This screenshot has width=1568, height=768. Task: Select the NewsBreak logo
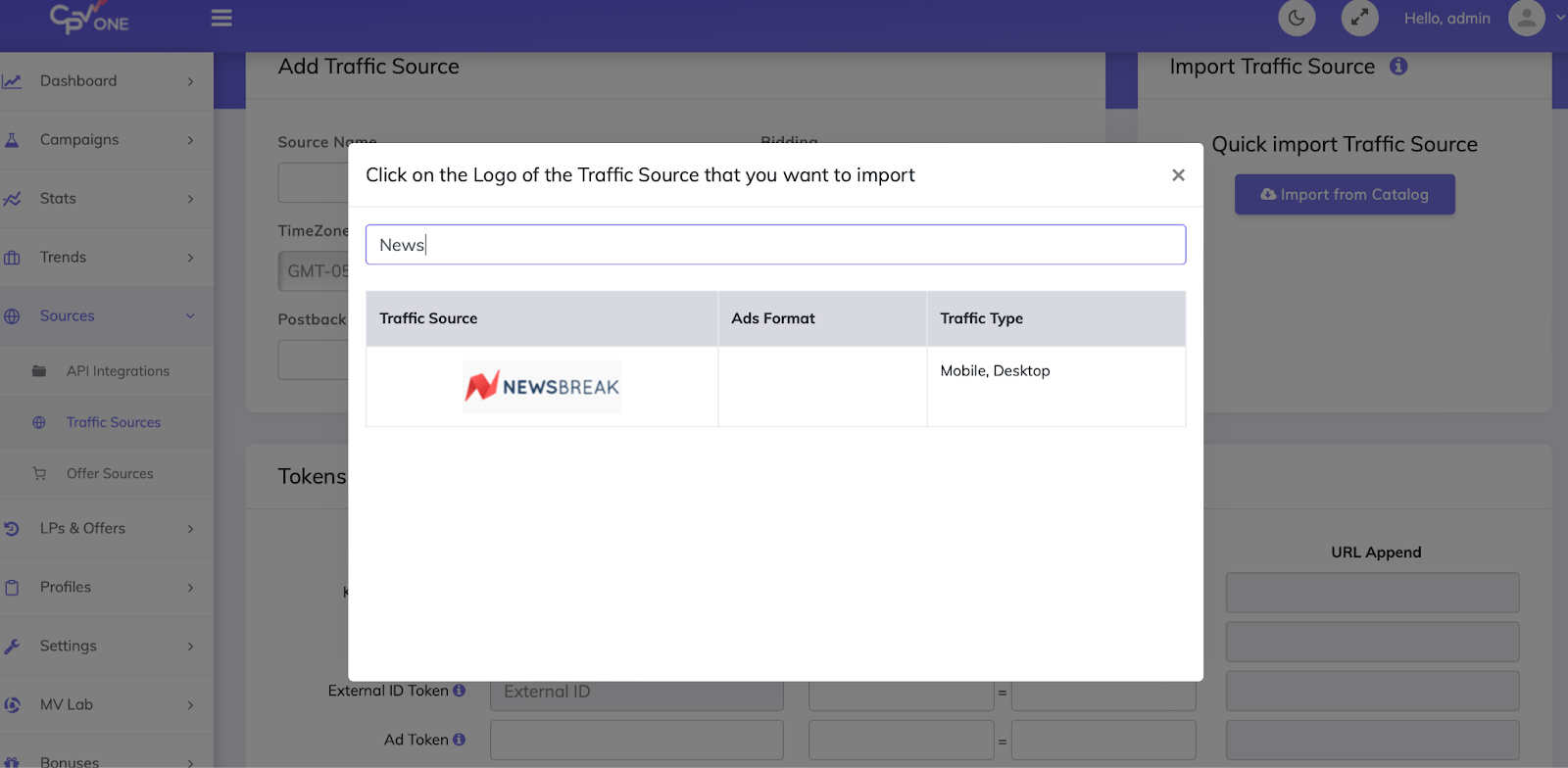[542, 386]
